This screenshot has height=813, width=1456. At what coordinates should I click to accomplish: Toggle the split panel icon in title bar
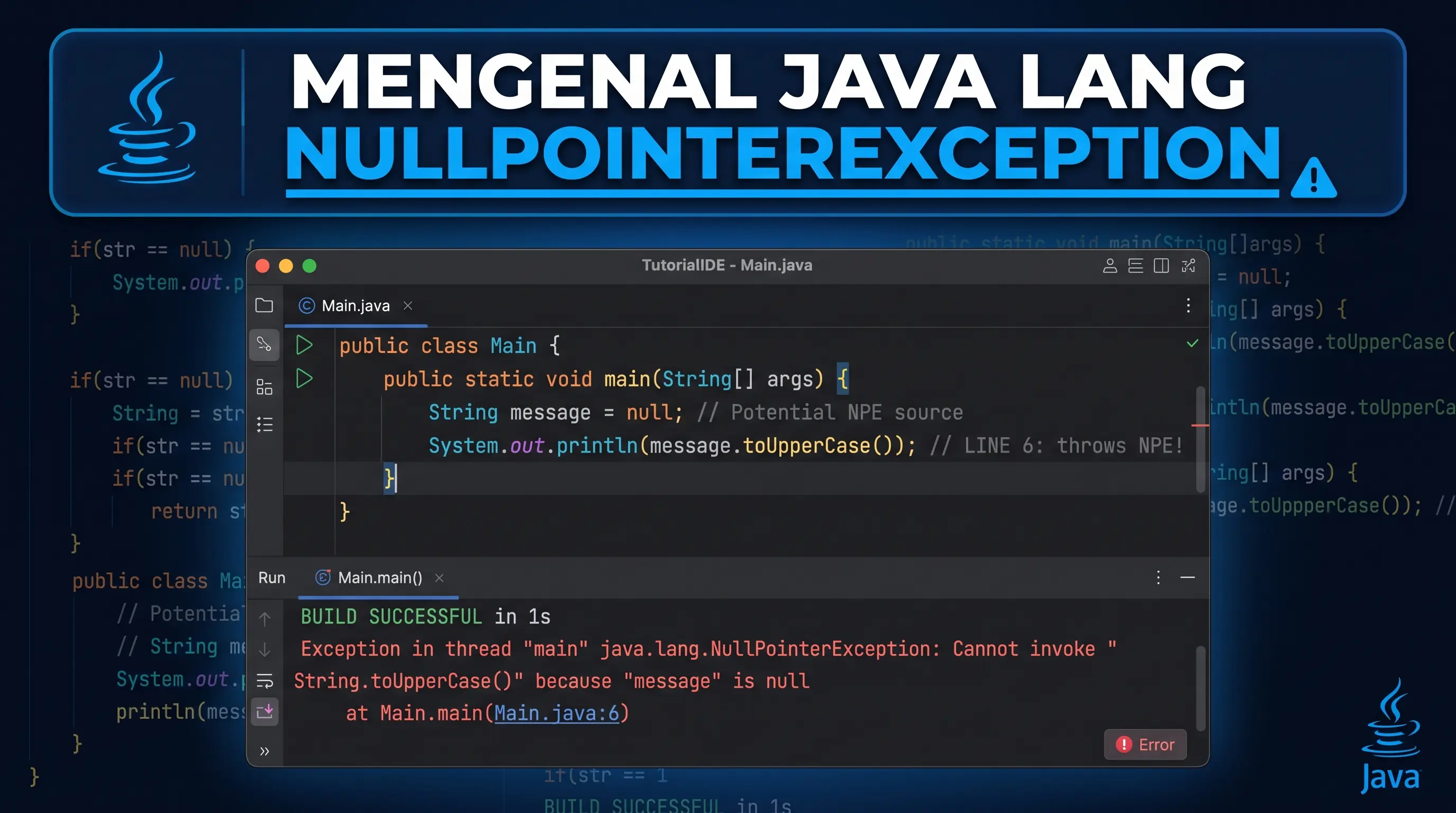tap(1161, 266)
